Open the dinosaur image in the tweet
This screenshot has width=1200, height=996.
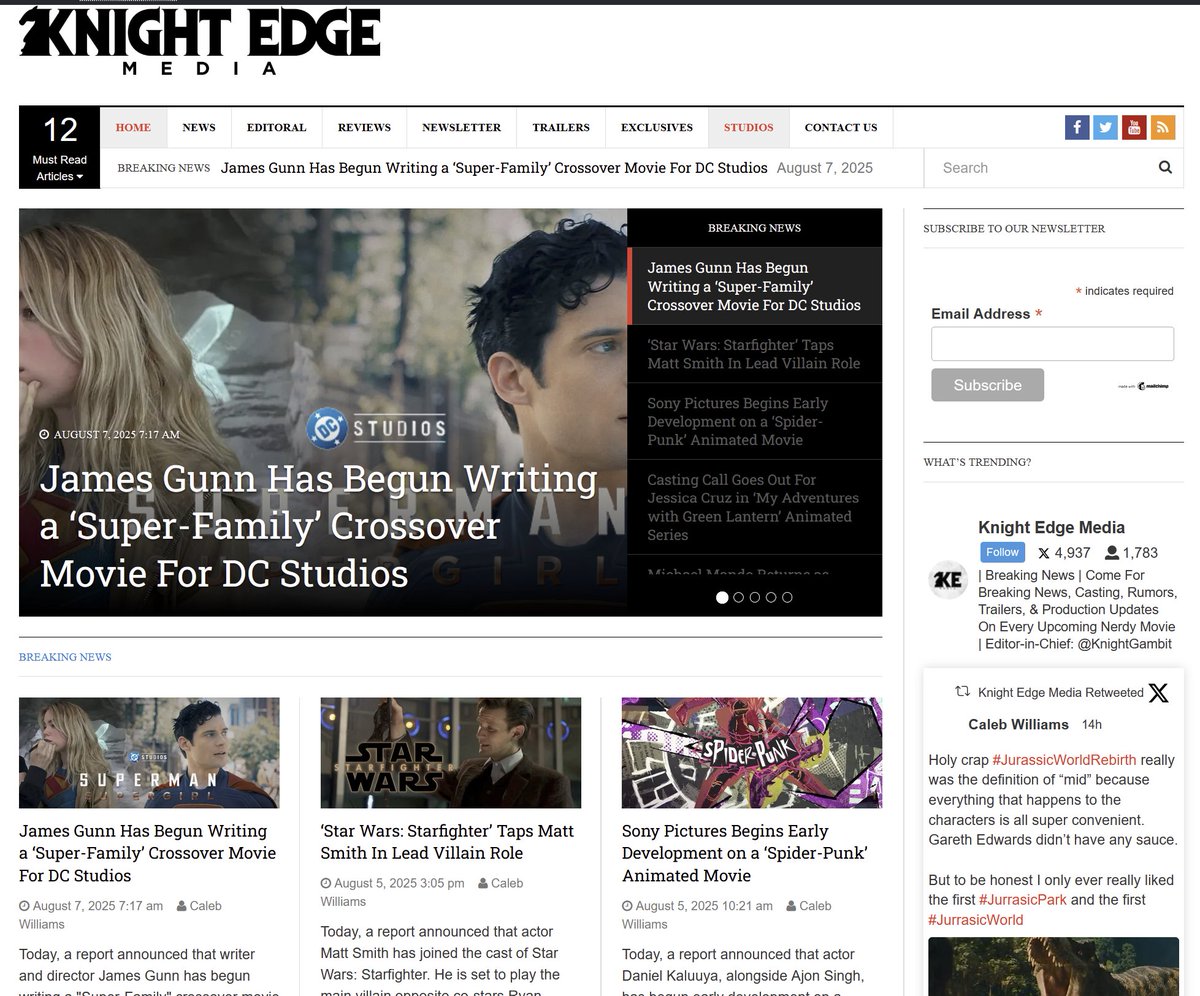click(x=1053, y=966)
